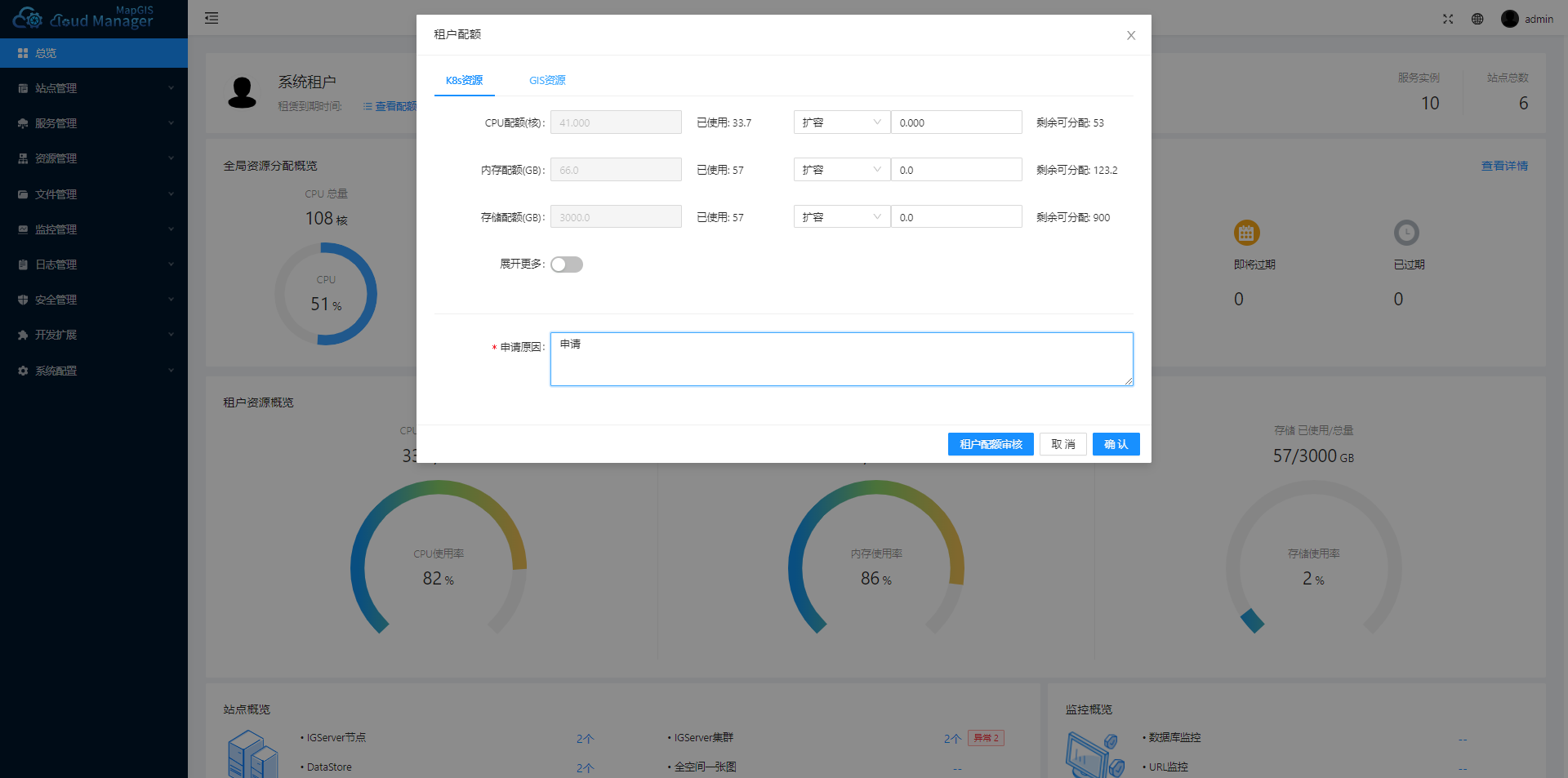
Task: Click the 取消 button
Action: [1063, 444]
